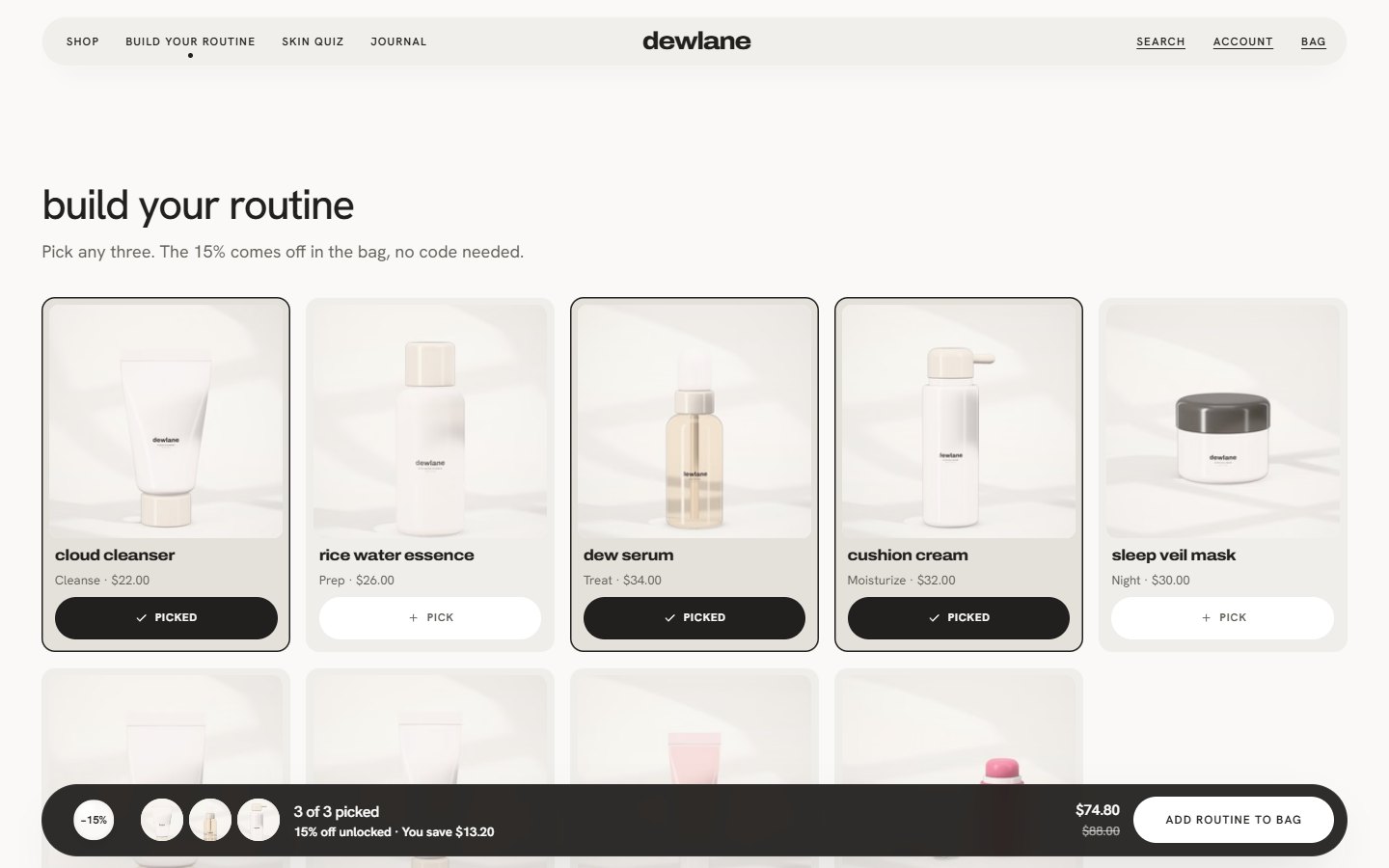Open Search link in header
1389x868 pixels.
pos(1160,41)
